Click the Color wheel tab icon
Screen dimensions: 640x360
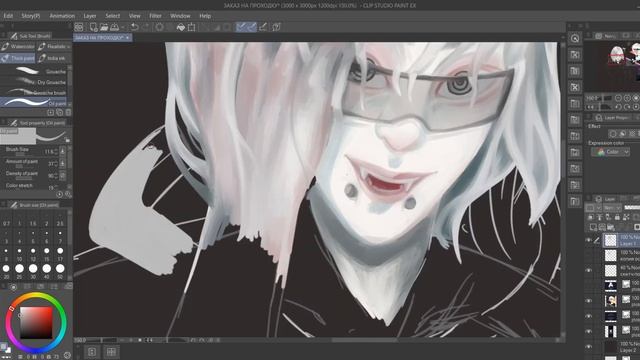tap(13, 287)
